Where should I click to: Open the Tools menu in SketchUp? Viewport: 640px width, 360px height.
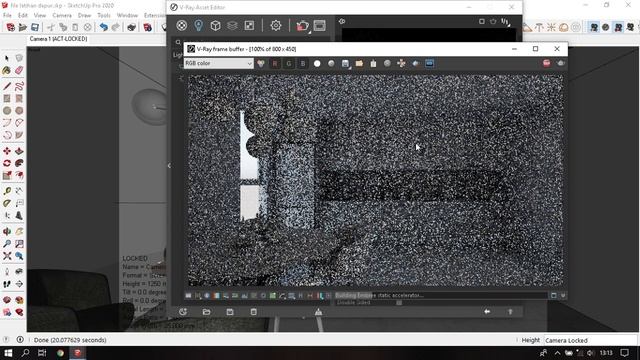tap(104, 16)
